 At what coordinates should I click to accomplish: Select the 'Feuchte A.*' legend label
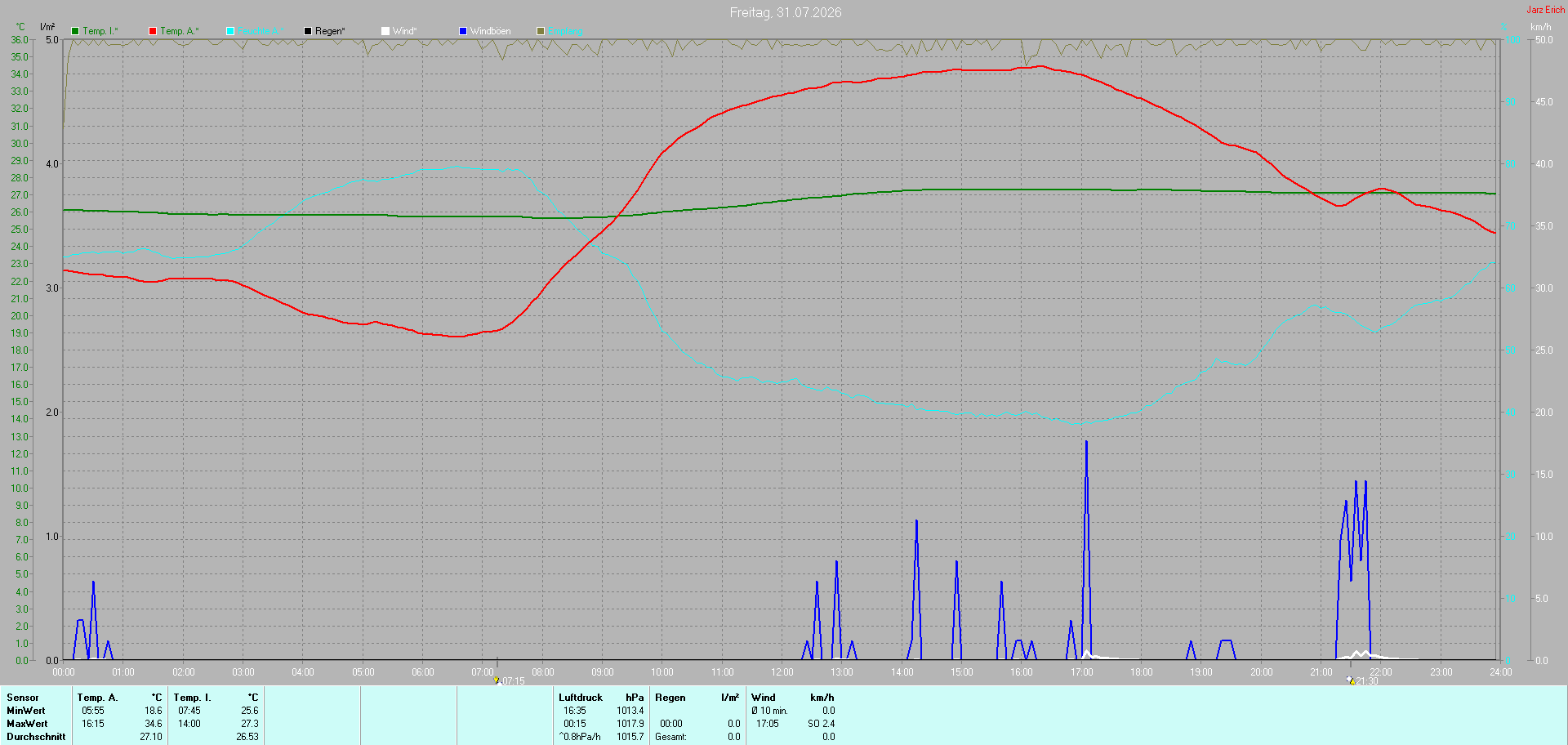coord(261,31)
